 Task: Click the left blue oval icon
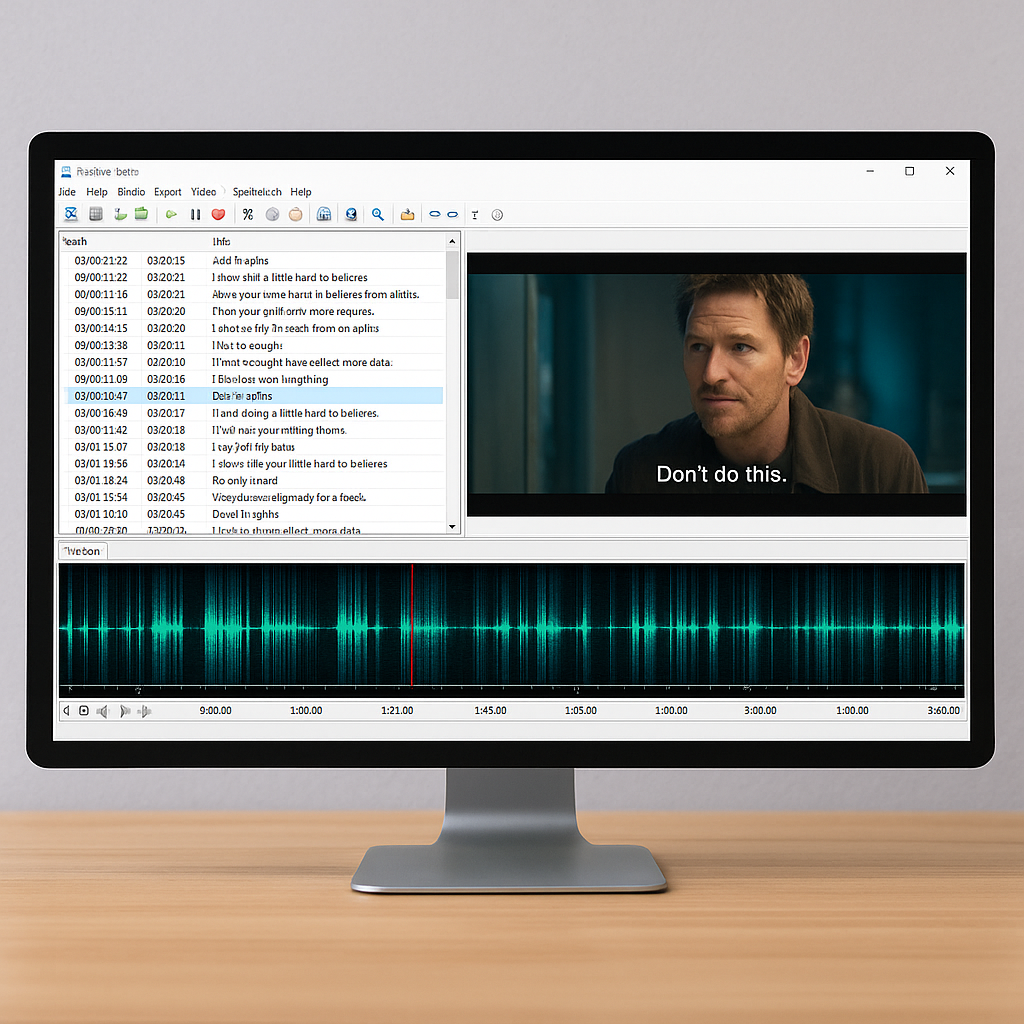pos(435,214)
